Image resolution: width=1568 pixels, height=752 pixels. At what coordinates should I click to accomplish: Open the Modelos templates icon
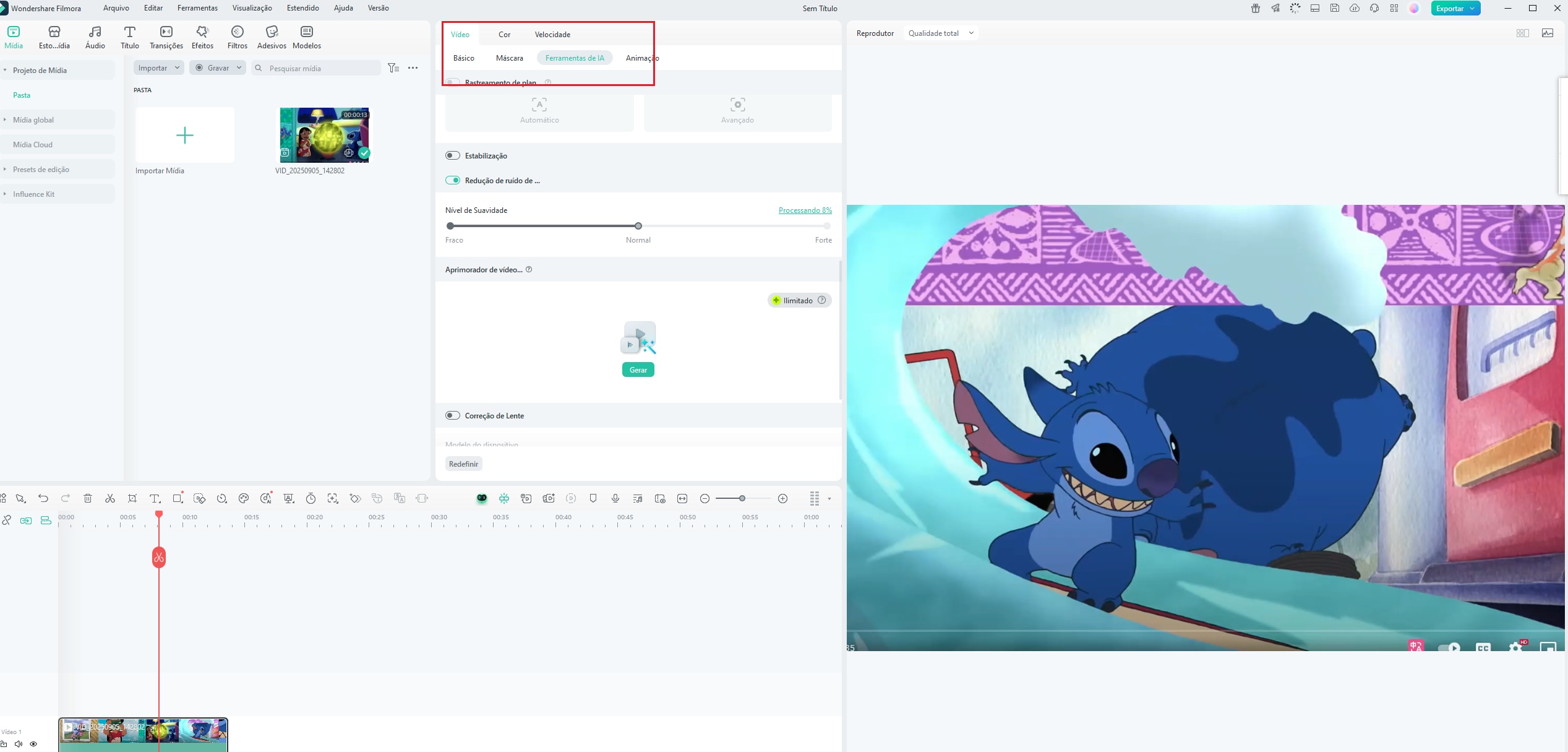coord(307,37)
